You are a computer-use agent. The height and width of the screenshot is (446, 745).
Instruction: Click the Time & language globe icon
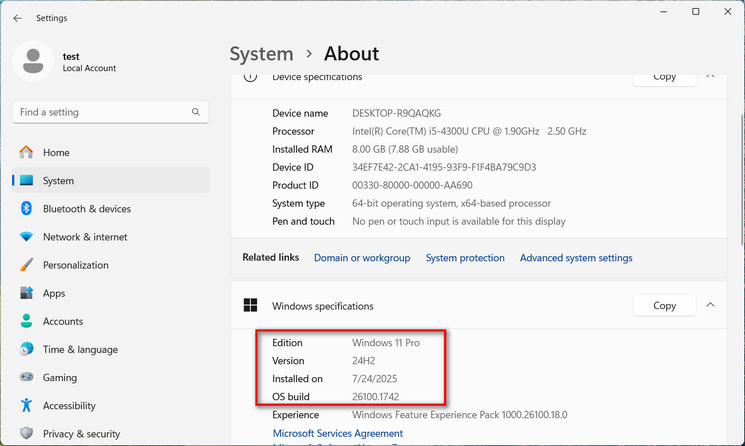coord(26,349)
